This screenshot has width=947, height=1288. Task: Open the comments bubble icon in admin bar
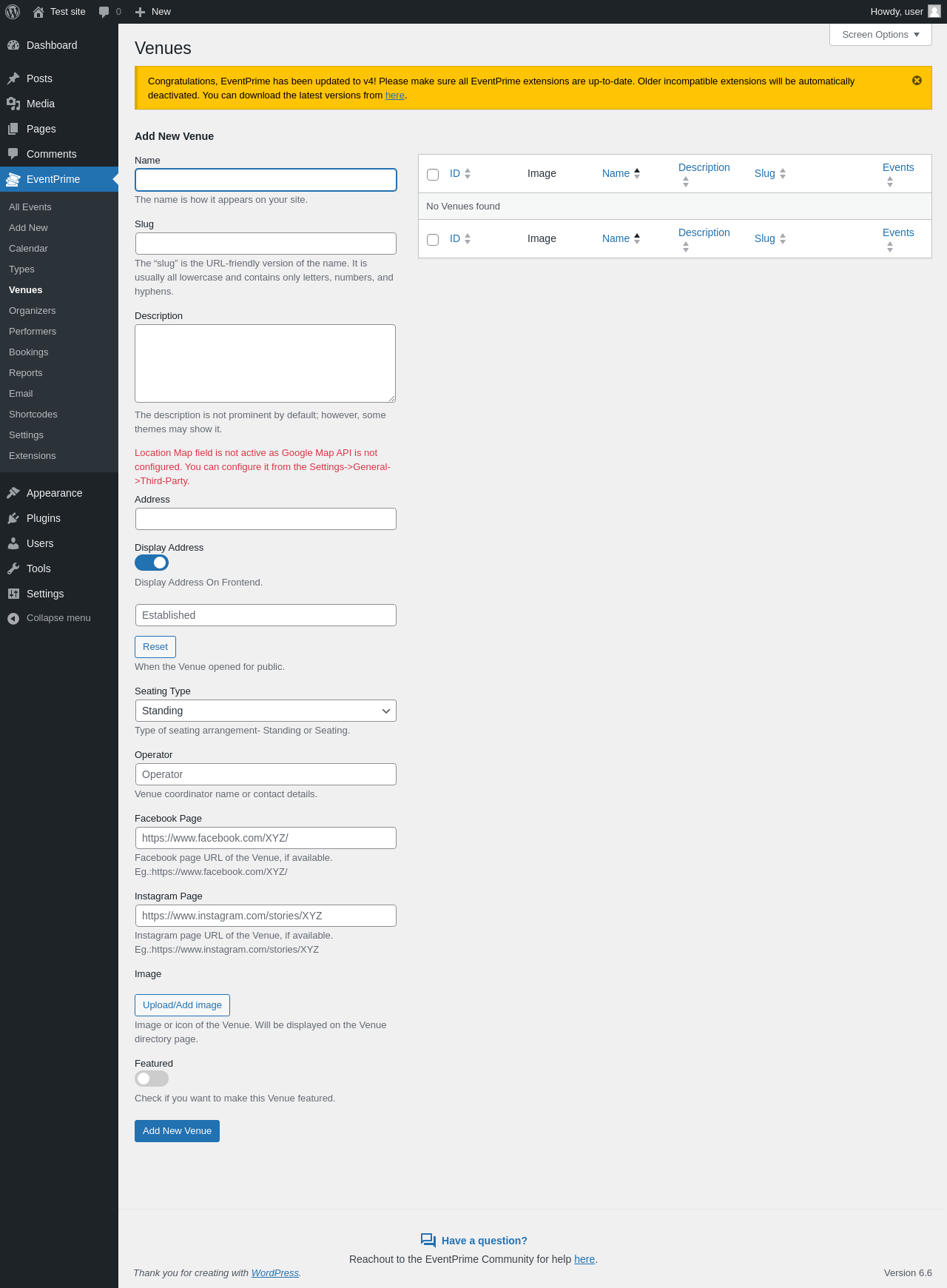104,12
